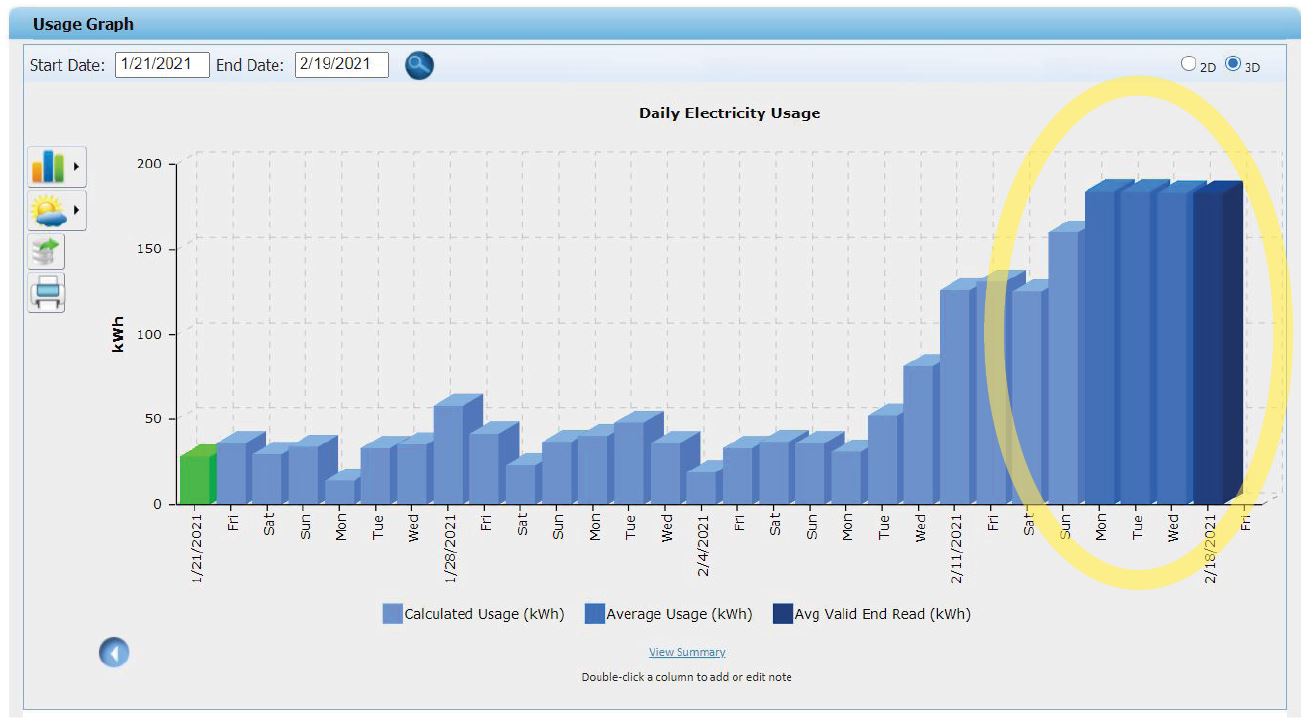Click the back navigation arrow circle
This screenshot has width=1315, height=721.
click(113, 651)
